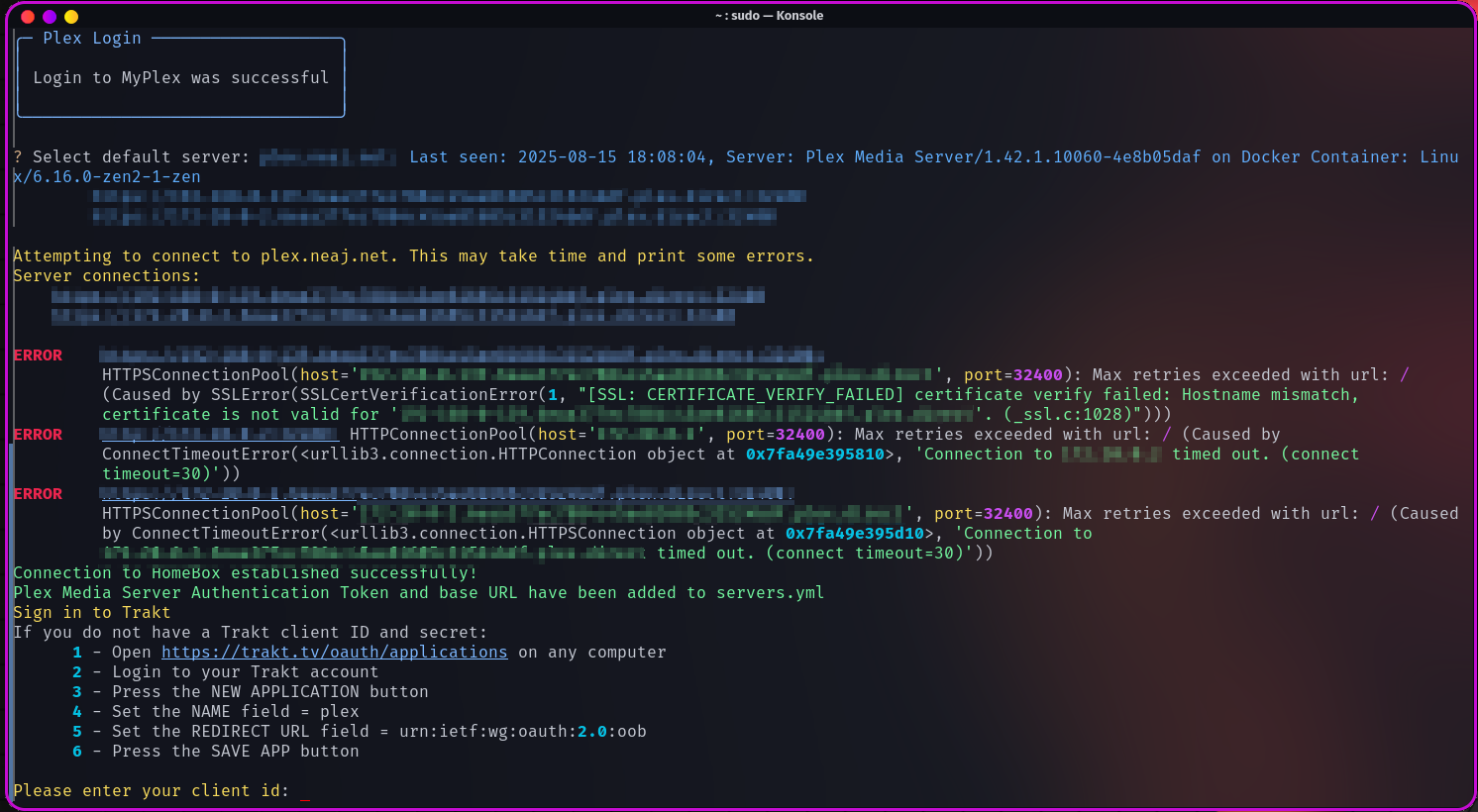The height and width of the screenshot is (812, 1478).
Task: Click memory address 0x7fa49e395d10
Action: (855, 533)
